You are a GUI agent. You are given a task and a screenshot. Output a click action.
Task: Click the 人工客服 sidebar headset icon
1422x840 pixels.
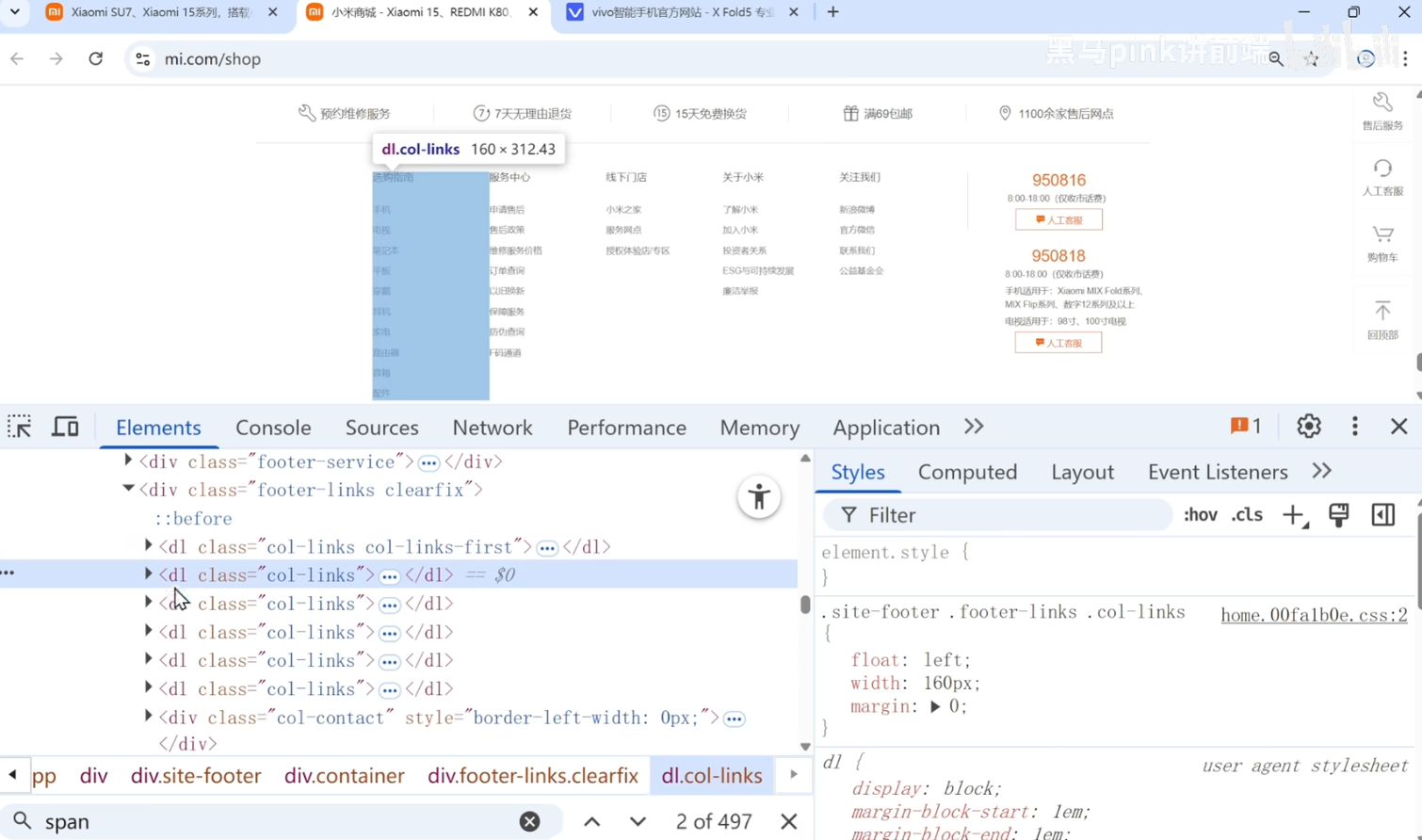(x=1382, y=177)
